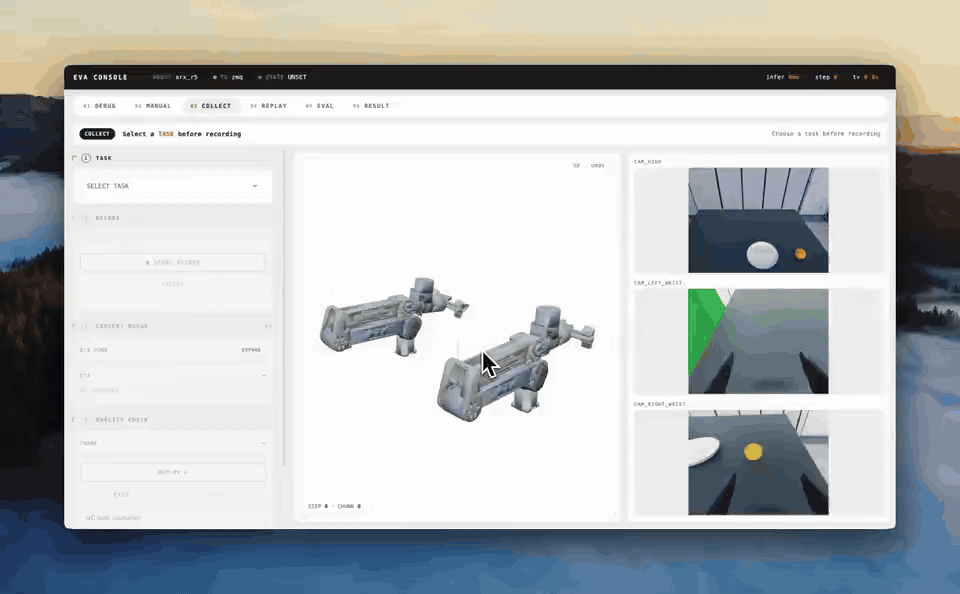Click the TX zmq status indicator
The image size is (960, 594).
click(x=228, y=77)
